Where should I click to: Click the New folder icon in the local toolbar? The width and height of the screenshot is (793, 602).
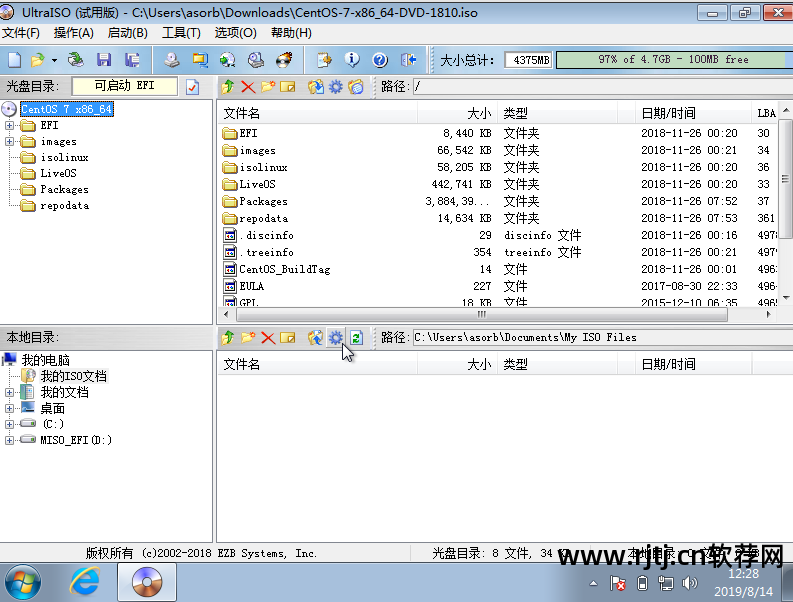pos(248,337)
